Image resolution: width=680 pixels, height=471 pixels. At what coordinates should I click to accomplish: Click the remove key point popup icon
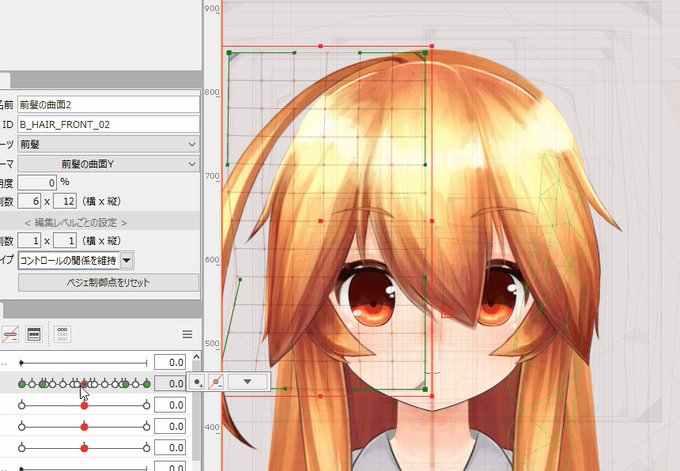coord(216,382)
